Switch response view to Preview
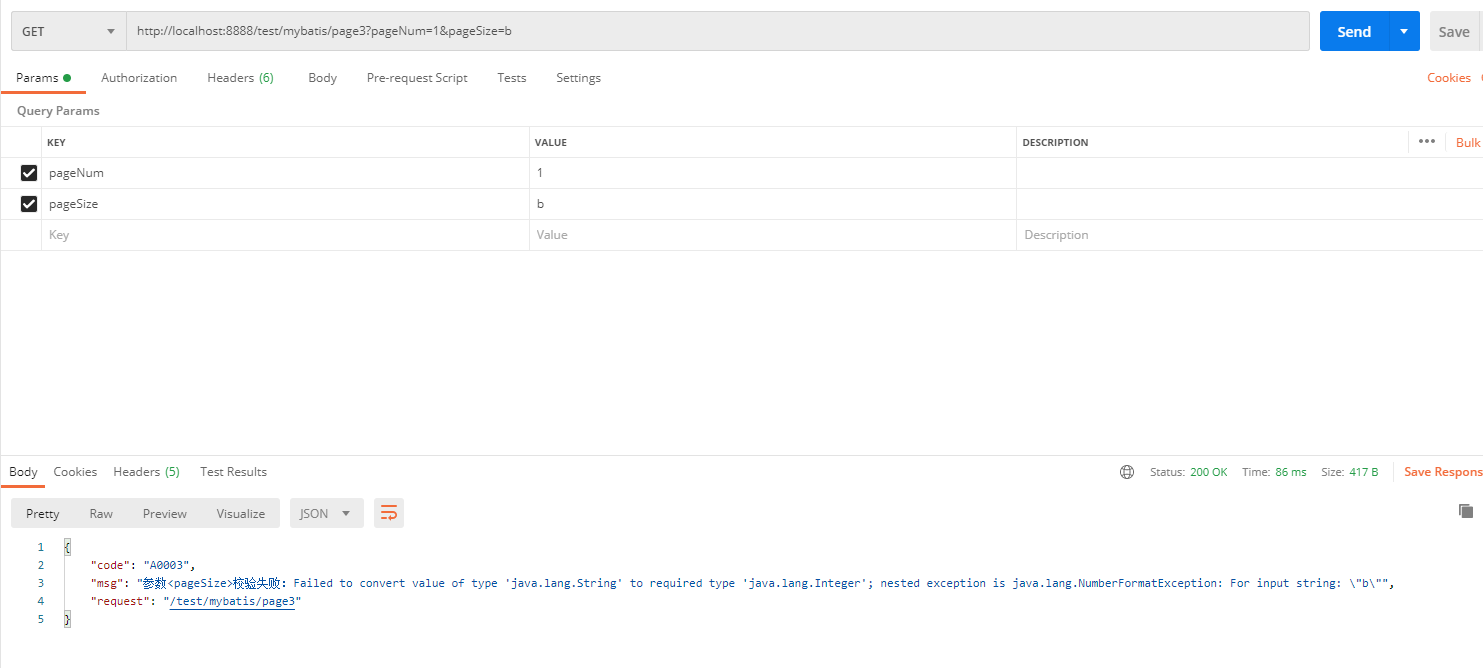The image size is (1483, 668). (x=165, y=514)
